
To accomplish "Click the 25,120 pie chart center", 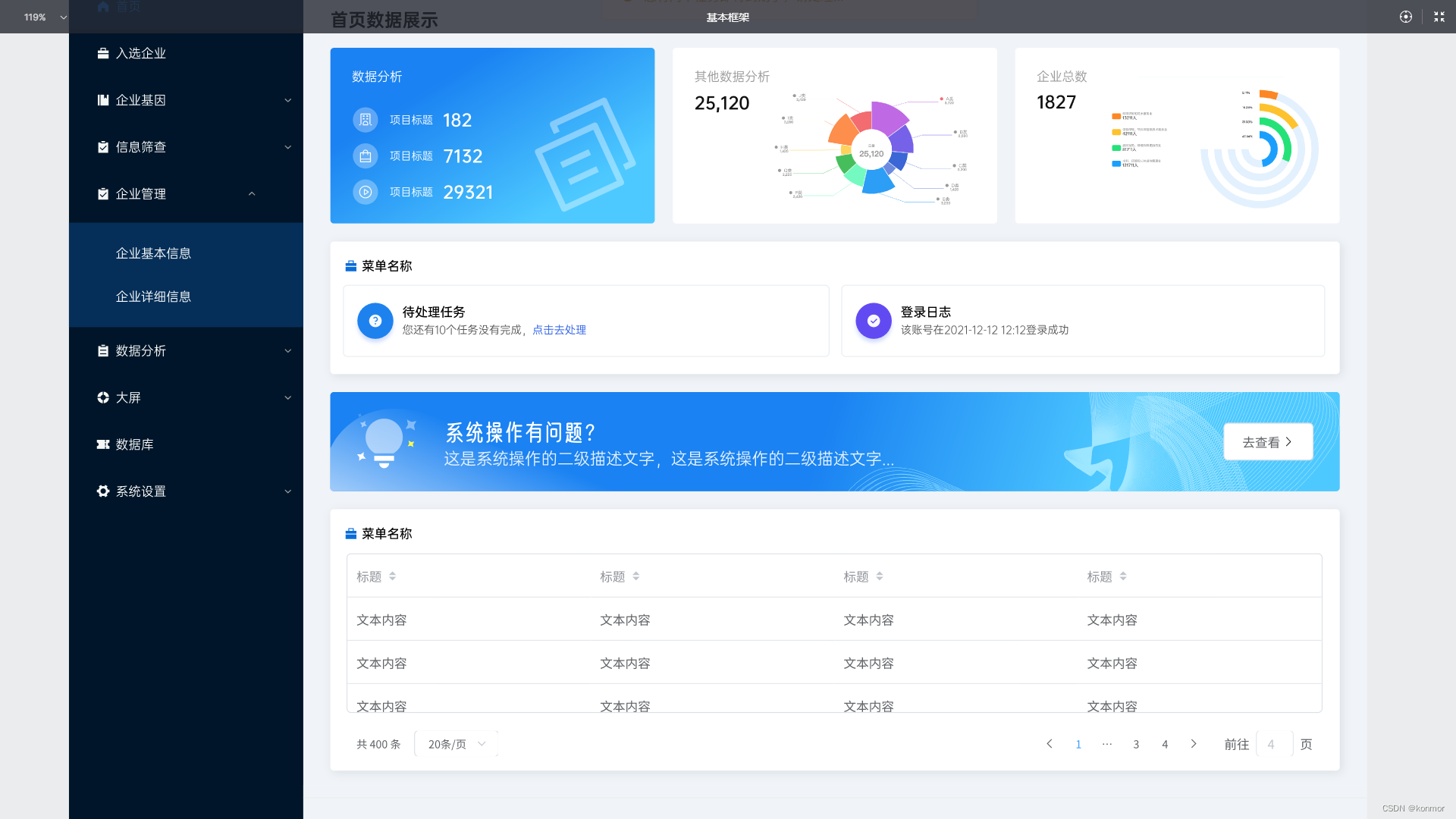I will pos(871,151).
